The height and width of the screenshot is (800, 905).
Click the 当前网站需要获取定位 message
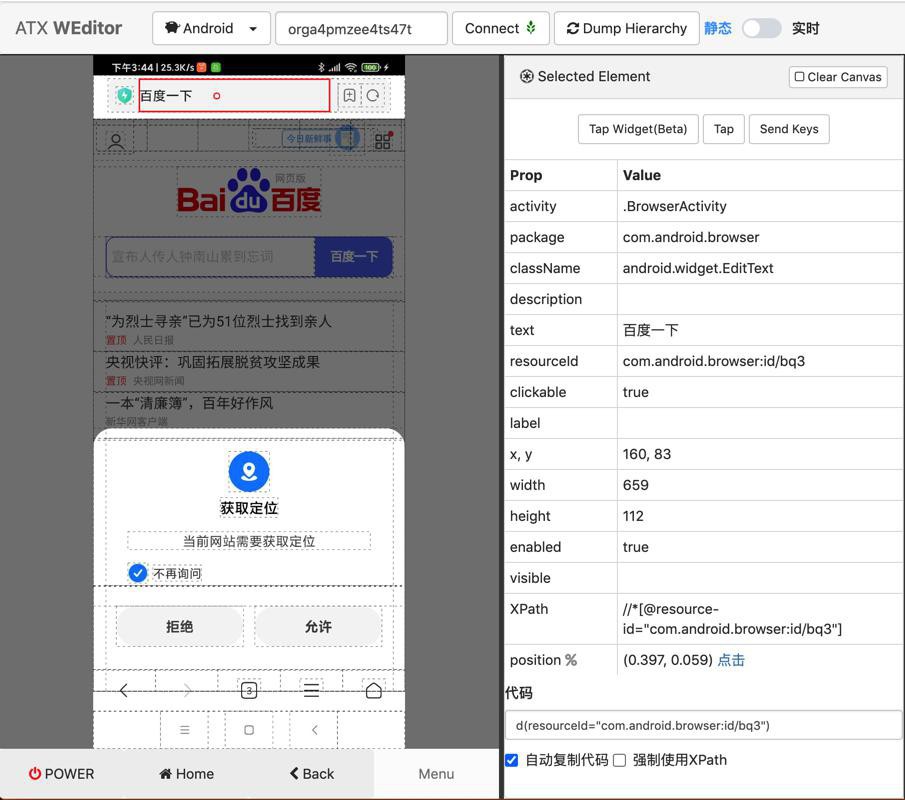pos(249,541)
